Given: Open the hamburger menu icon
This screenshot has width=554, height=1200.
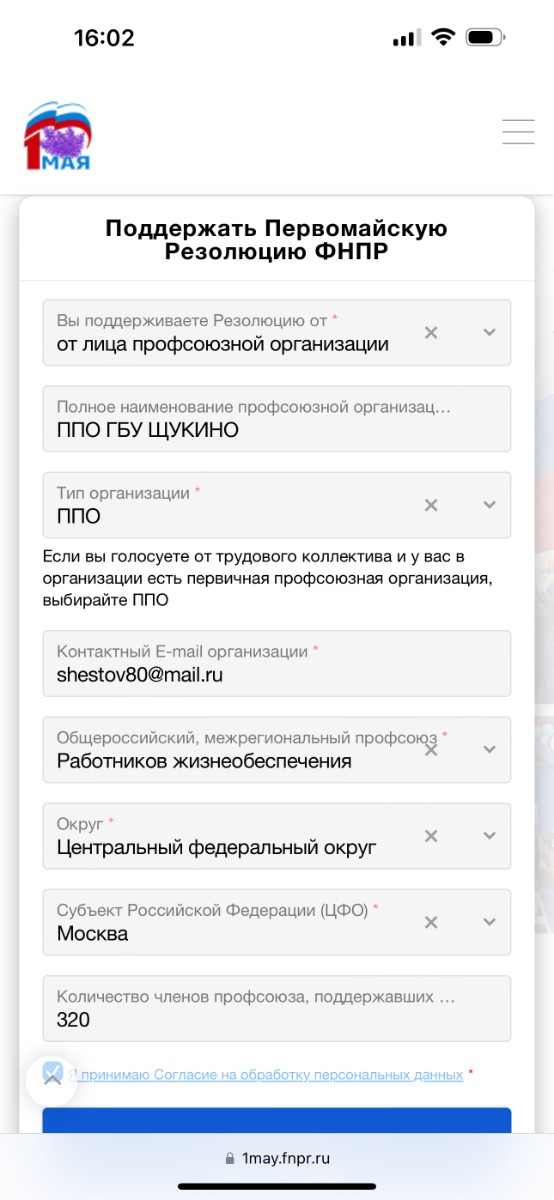Looking at the screenshot, I should click(518, 132).
